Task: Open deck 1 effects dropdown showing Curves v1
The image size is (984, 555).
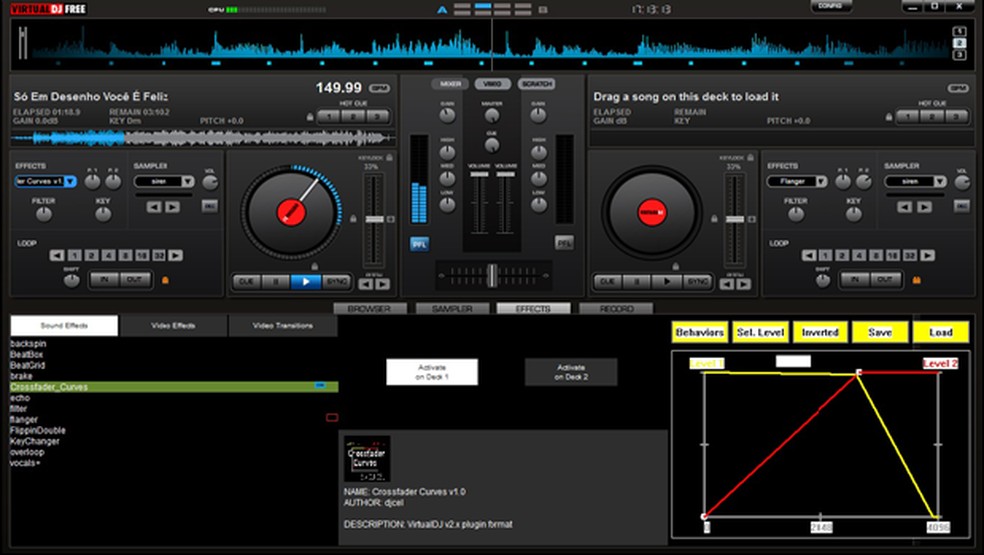Action: (x=45, y=181)
